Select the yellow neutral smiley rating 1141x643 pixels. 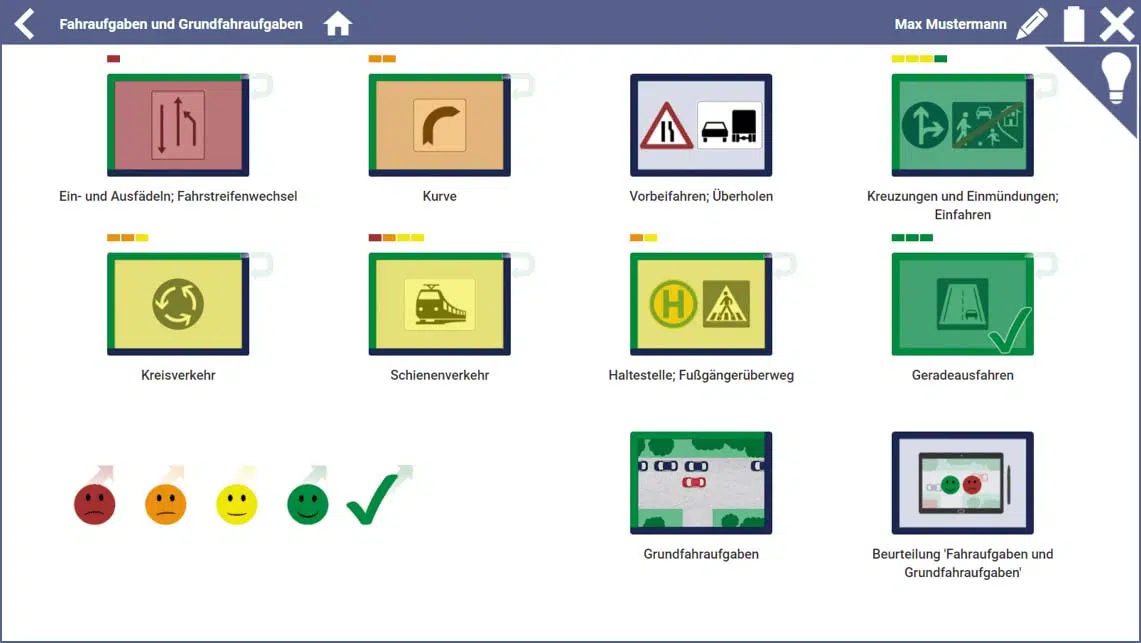[237, 504]
